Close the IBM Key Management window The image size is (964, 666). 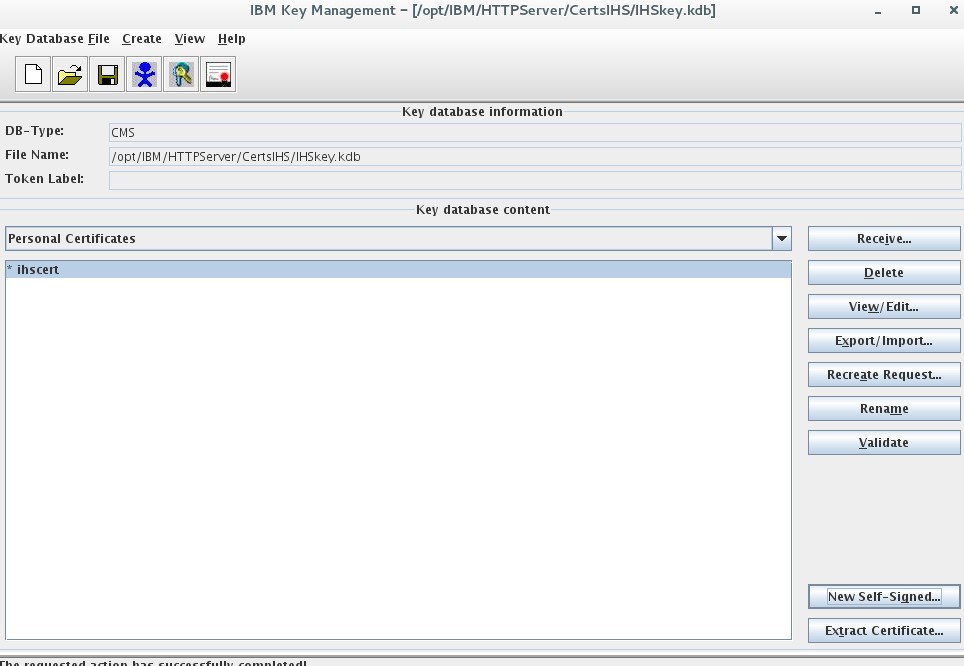click(x=954, y=10)
